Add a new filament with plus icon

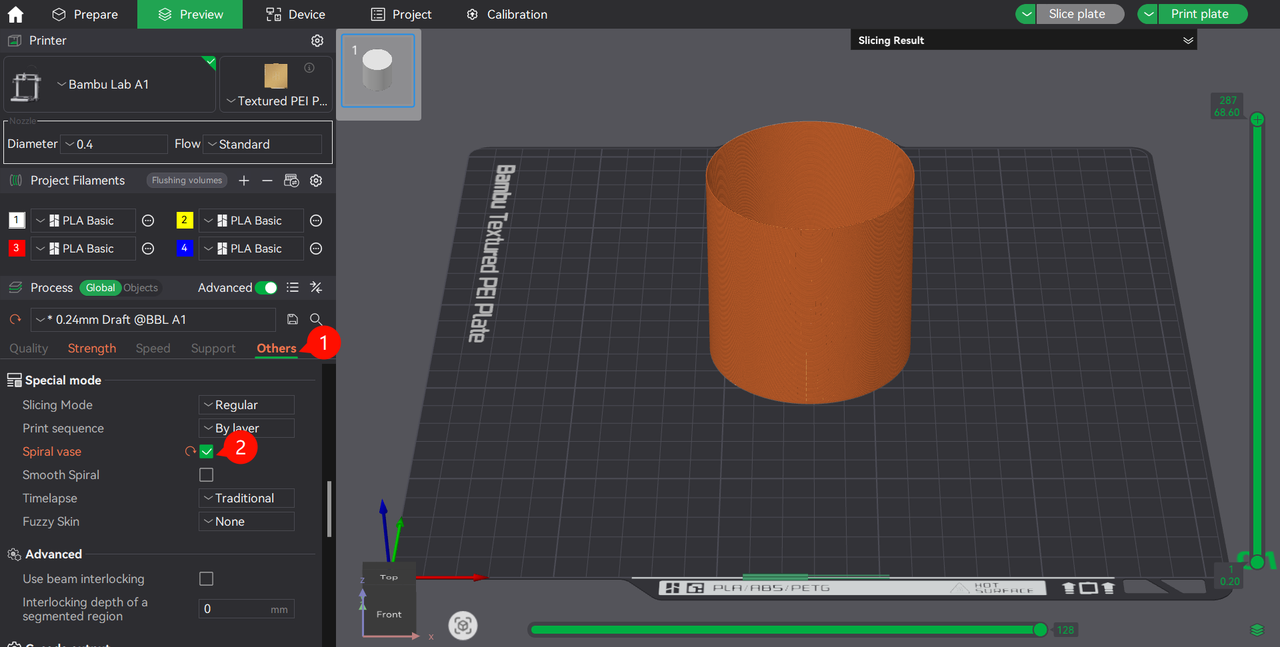[x=244, y=181]
